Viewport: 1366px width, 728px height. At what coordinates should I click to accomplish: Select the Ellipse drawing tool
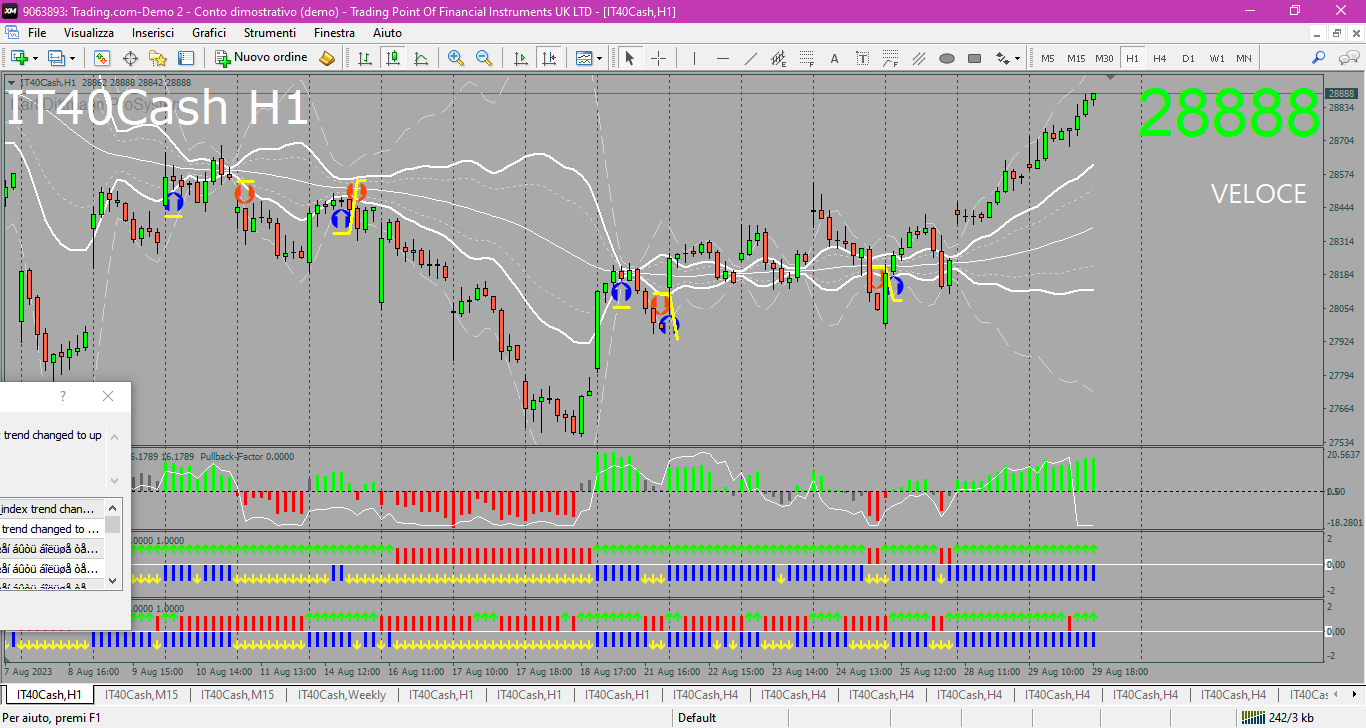pos(947,58)
